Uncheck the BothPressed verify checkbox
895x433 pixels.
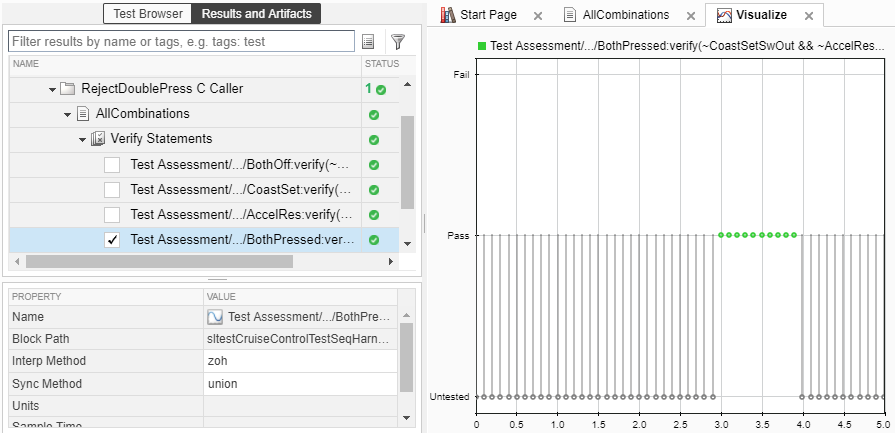point(112,240)
